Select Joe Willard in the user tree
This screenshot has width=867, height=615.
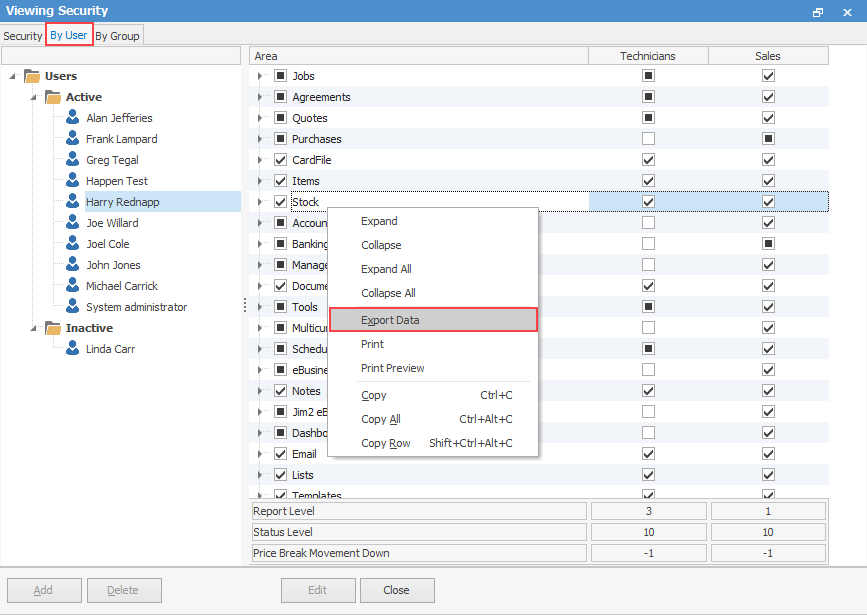tap(112, 223)
